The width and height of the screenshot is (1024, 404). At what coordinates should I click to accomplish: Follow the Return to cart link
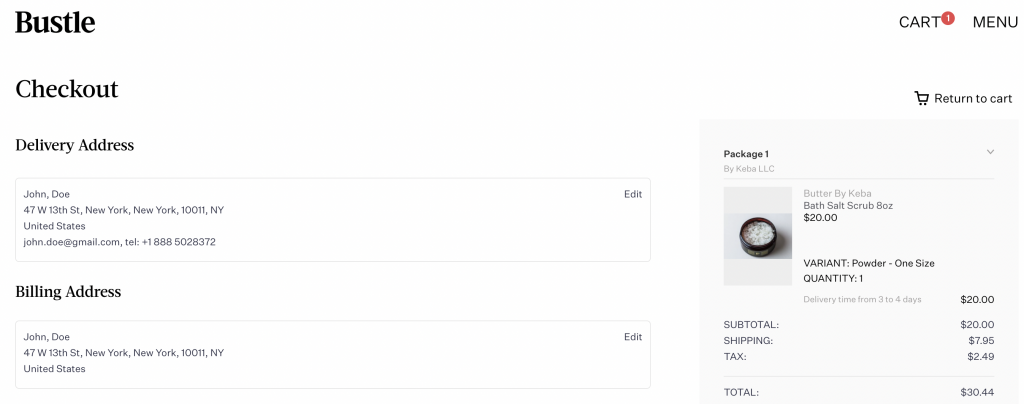pyautogui.click(x=973, y=99)
